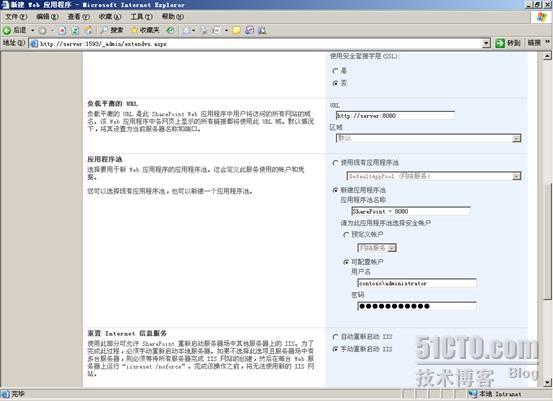Open the Tools (工具) menu
553x401 pixels.
pyautogui.click(x=141, y=17)
